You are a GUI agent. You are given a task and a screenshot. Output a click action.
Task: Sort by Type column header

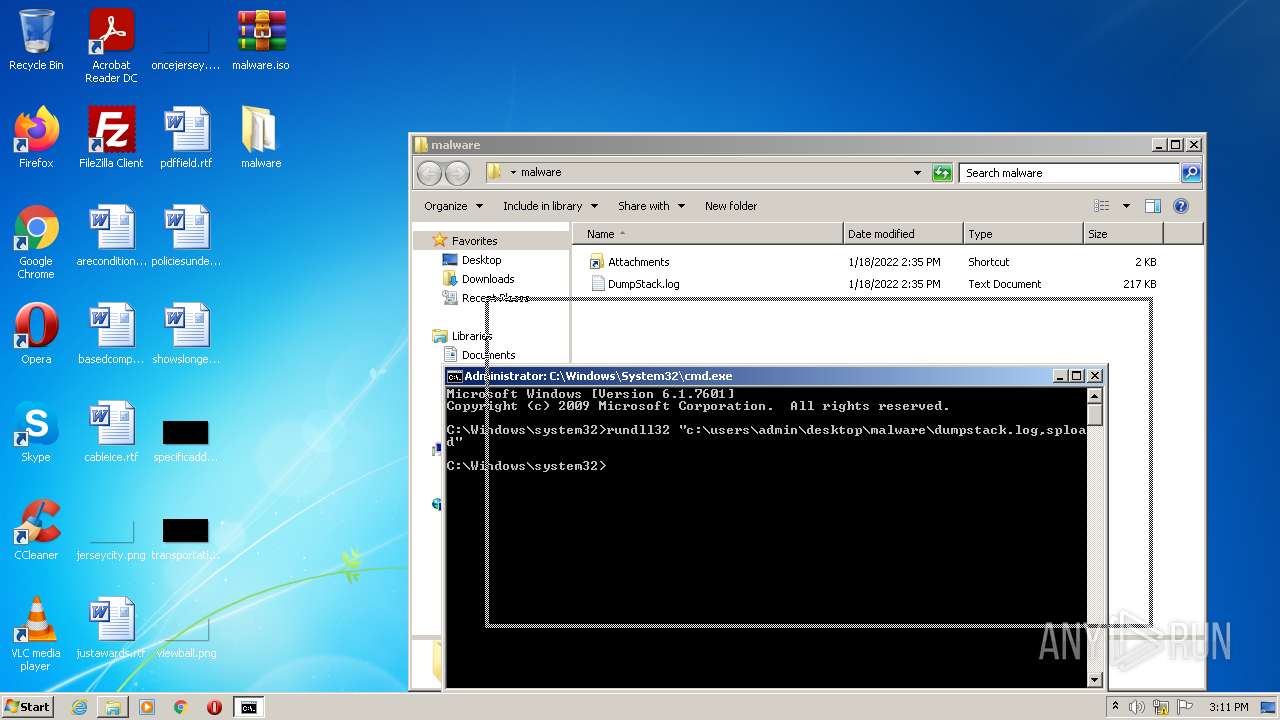click(1023, 234)
